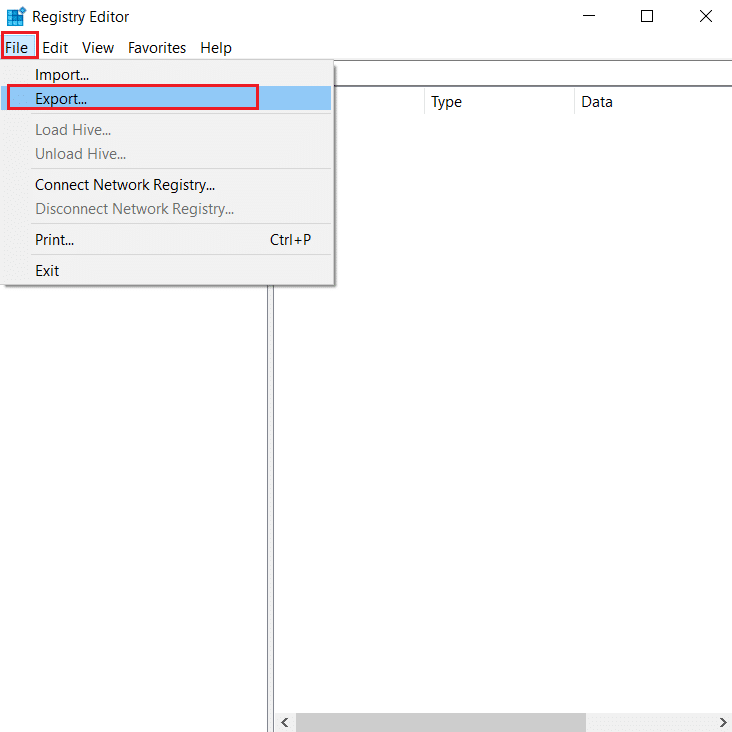
Task: Click the Type column header
Action: pyautogui.click(x=499, y=101)
